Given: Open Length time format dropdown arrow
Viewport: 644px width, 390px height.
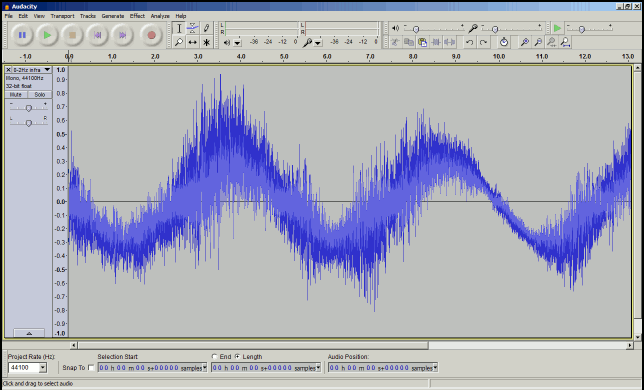Looking at the screenshot, I should [318, 368].
